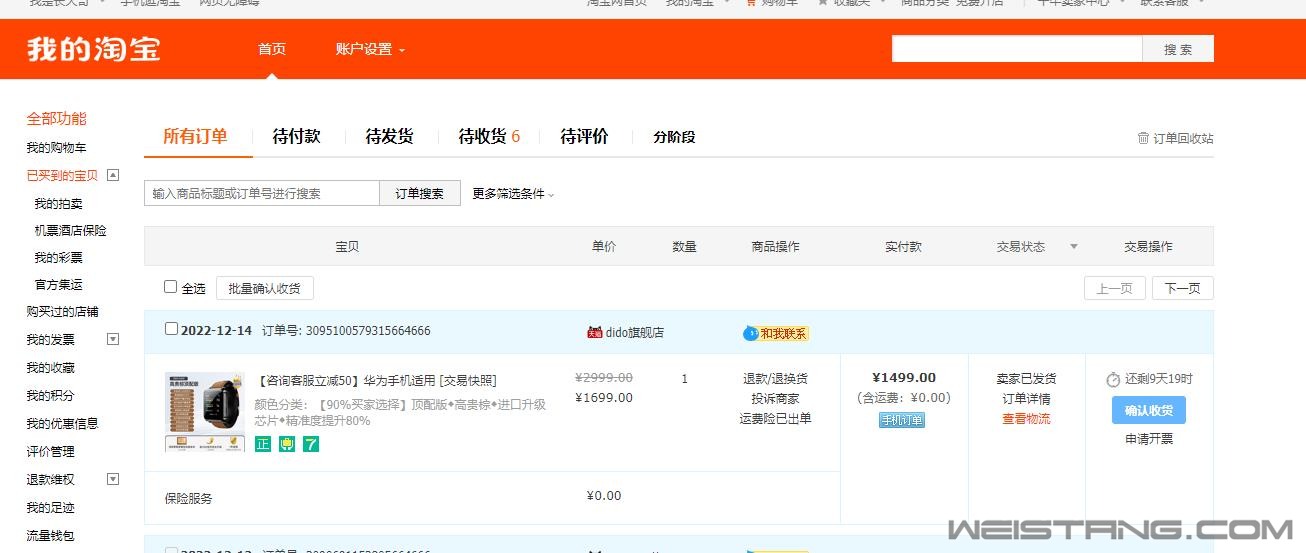The height and width of the screenshot is (553, 1306).
Task: Collapse the 已买到的宝贝 sidebar expander
Action: point(113,175)
